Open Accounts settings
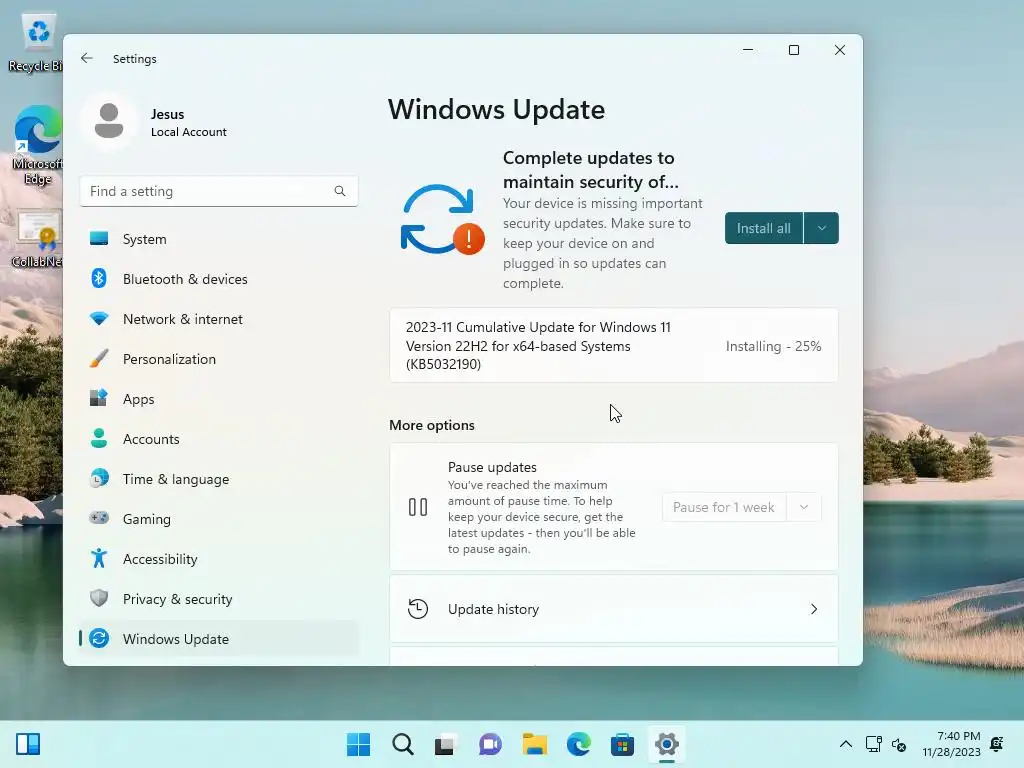 [218, 439]
